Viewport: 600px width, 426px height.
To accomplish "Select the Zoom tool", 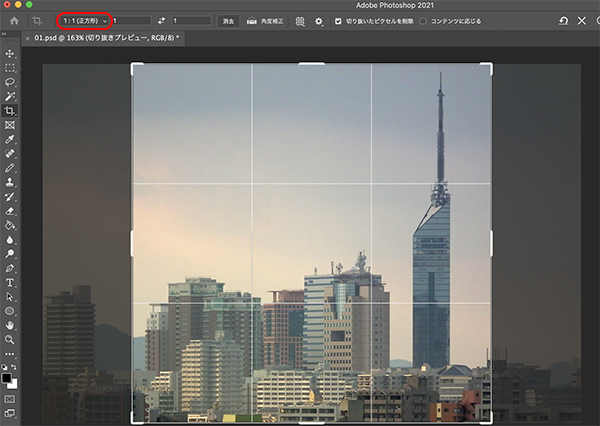I will 10,339.
